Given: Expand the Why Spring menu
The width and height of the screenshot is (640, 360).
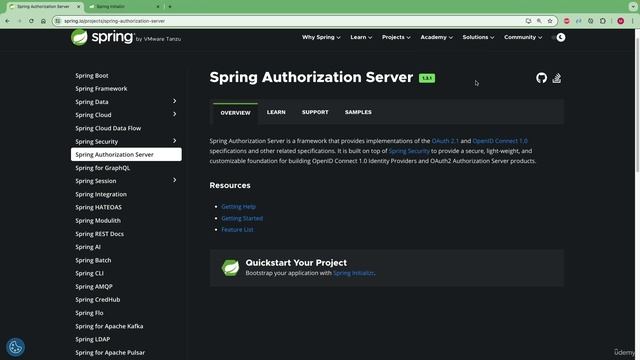Looking at the screenshot, I should point(321,37).
